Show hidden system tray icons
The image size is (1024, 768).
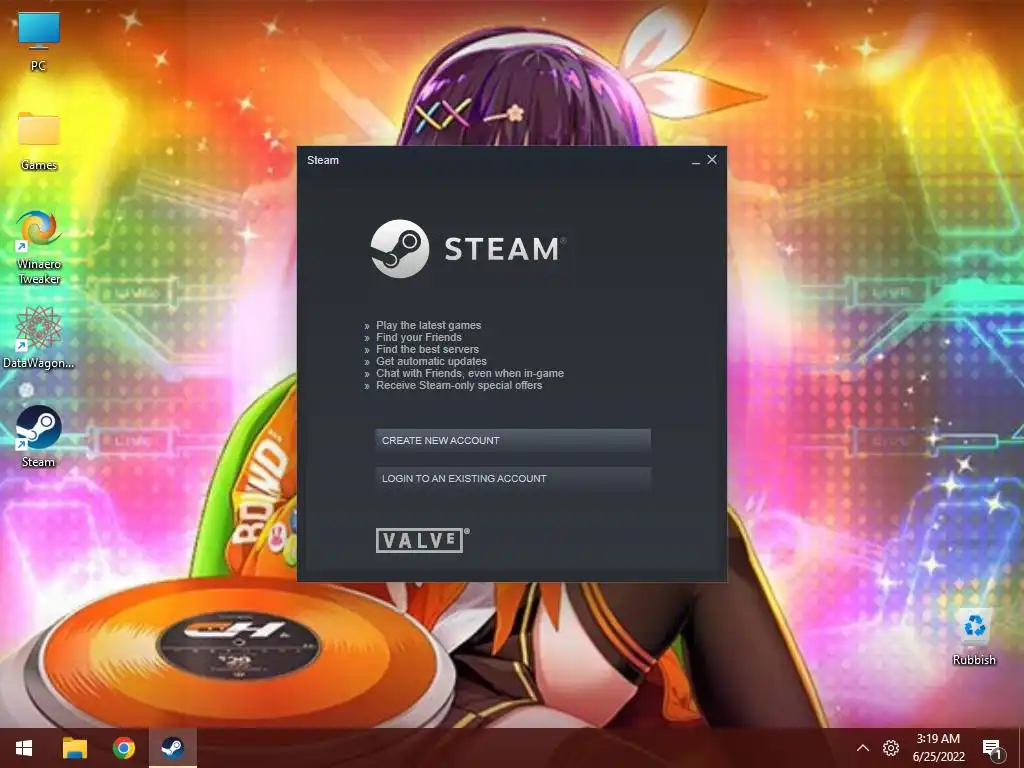(x=863, y=748)
